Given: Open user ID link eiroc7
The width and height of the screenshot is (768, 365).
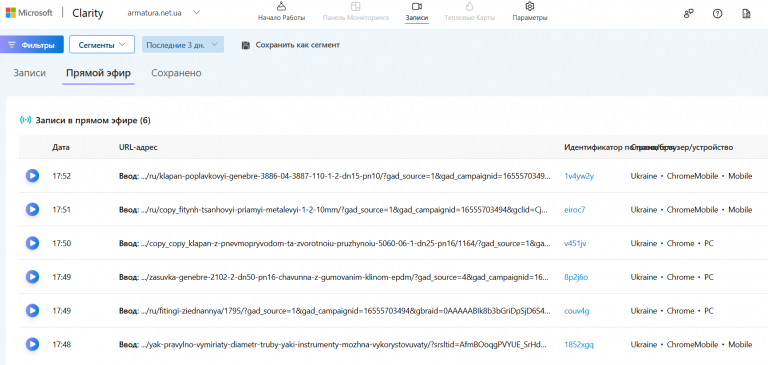Looking at the screenshot, I should (575, 210).
